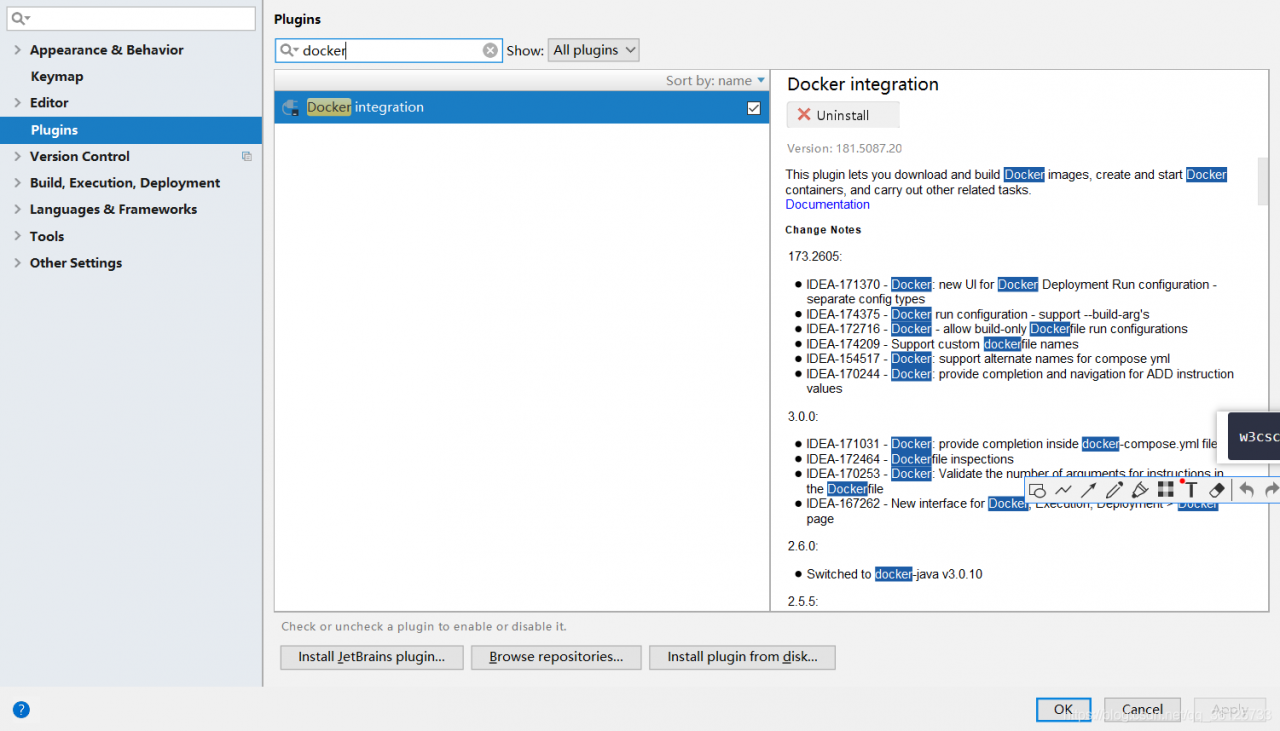The width and height of the screenshot is (1280, 731).
Task: Expand the Other Settings node
Action: click(x=17, y=263)
